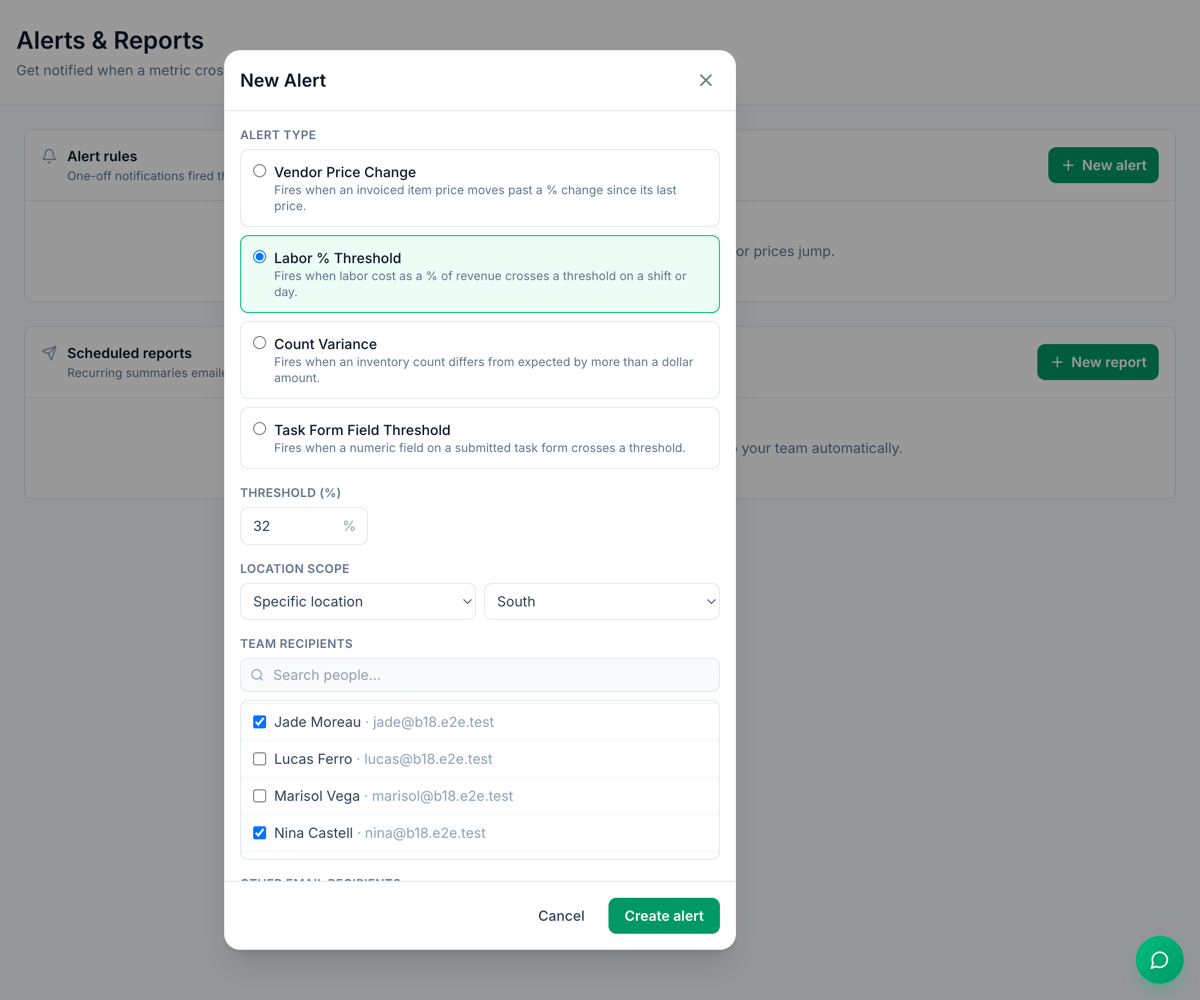This screenshot has height=1000, width=1200.
Task: Click the TEAM RECIPIENTS section label
Action: point(296,644)
